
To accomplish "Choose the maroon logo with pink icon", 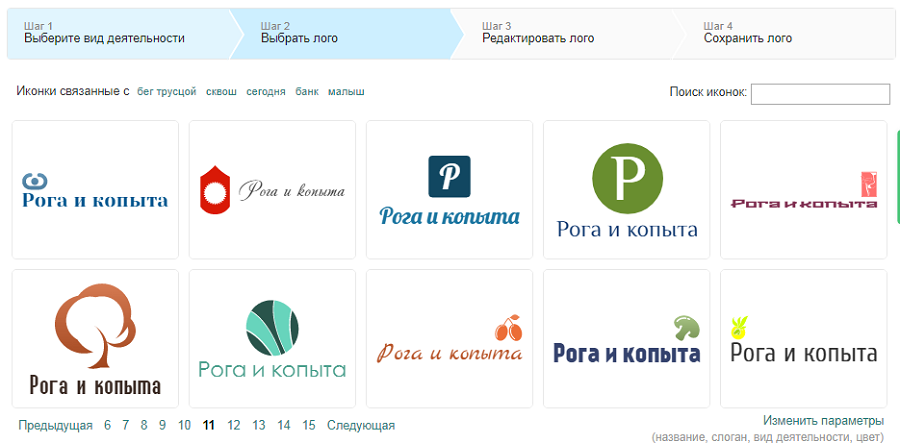I will click(x=803, y=190).
